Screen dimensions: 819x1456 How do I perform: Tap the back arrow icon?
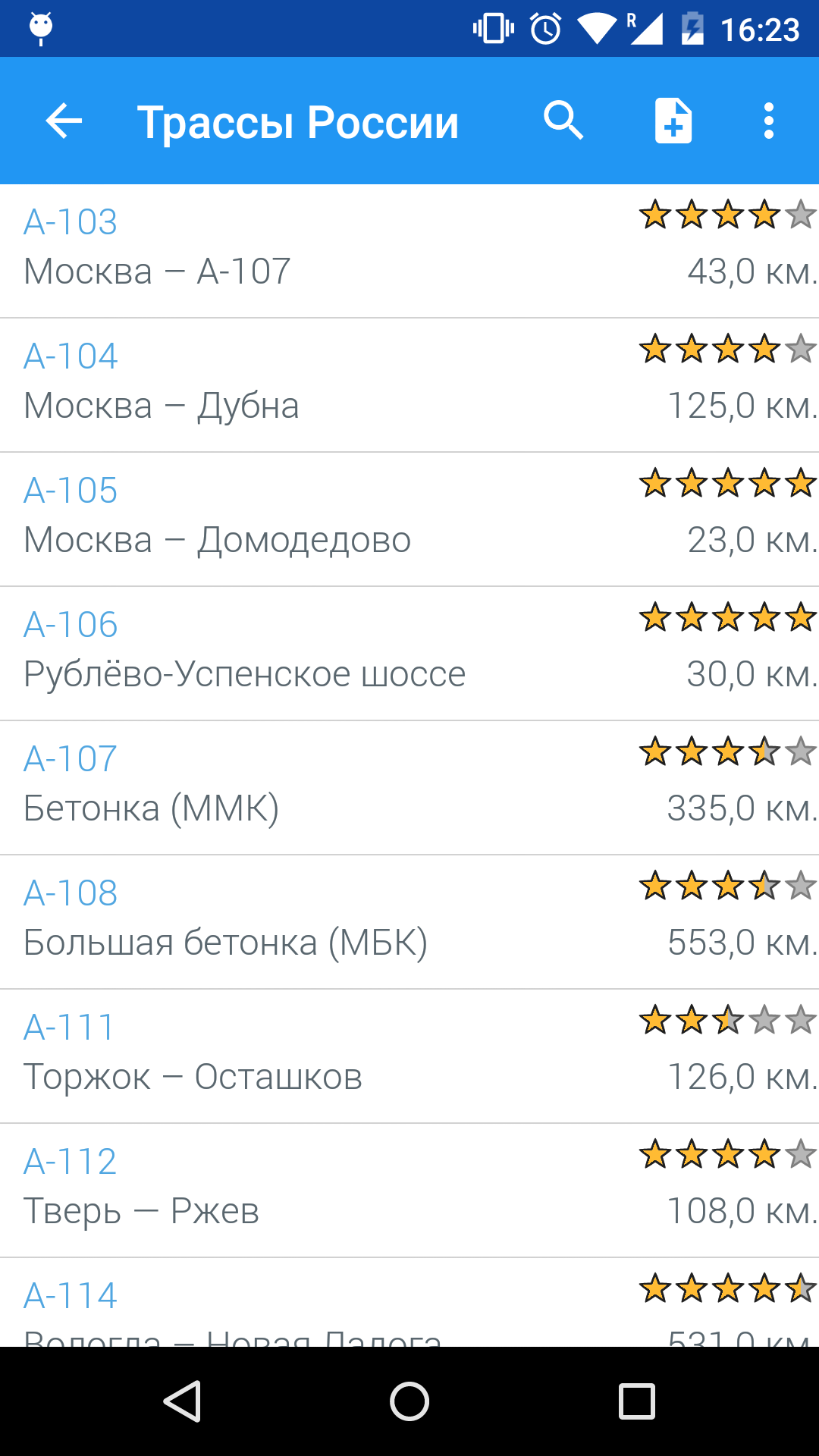pyautogui.click(x=64, y=121)
